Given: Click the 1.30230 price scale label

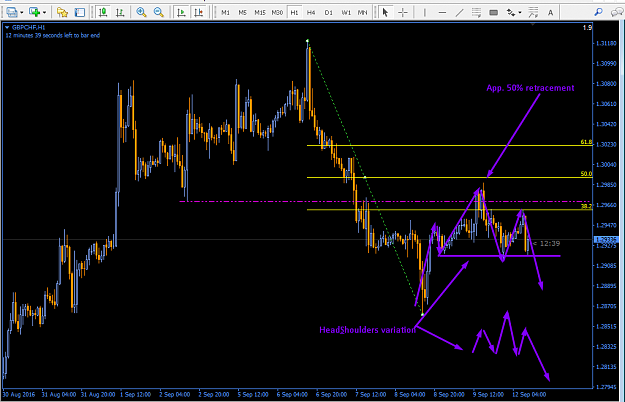Looking at the screenshot, I should (606, 145).
